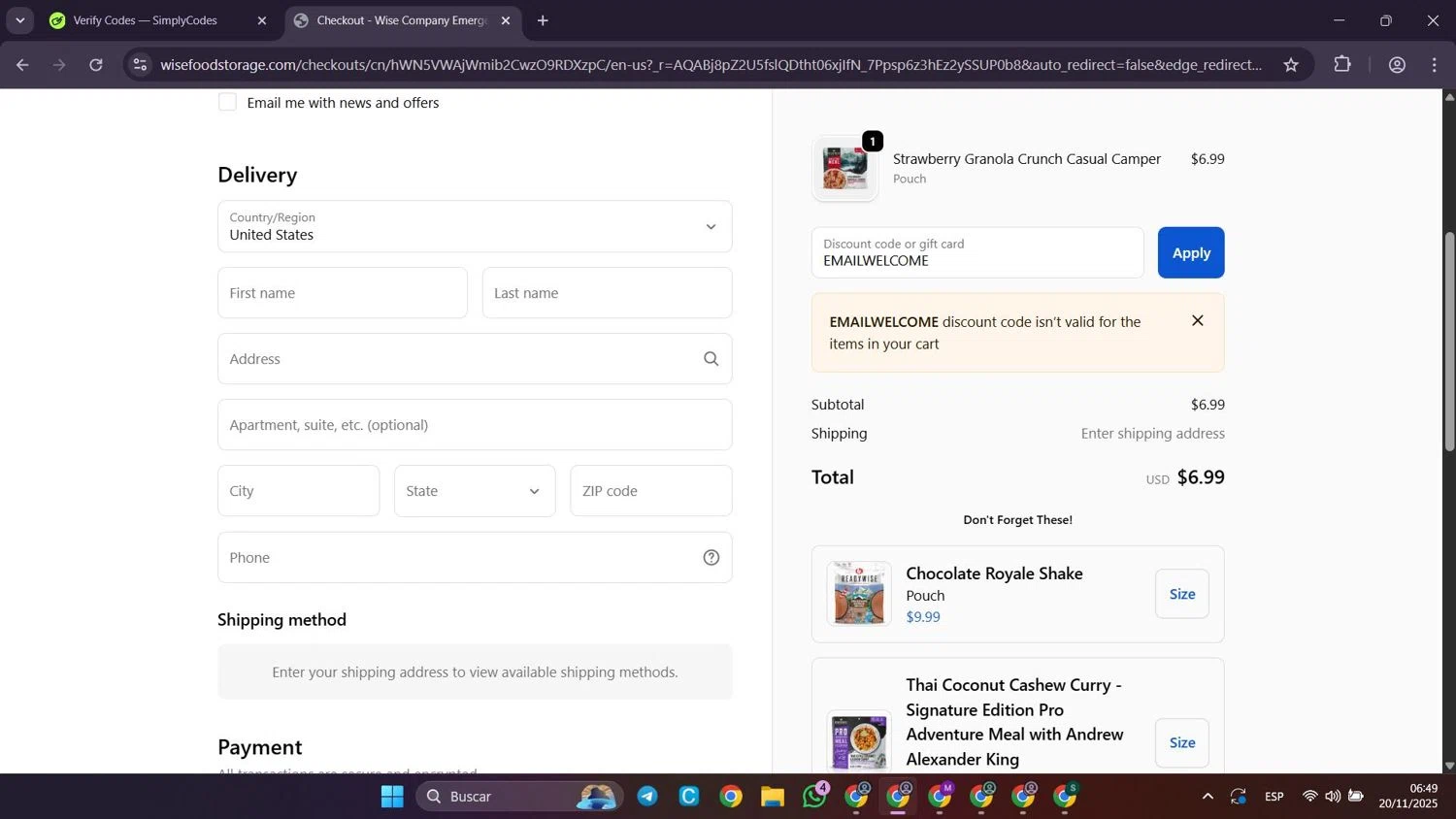Click the address search magnifier icon

click(711, 359)
